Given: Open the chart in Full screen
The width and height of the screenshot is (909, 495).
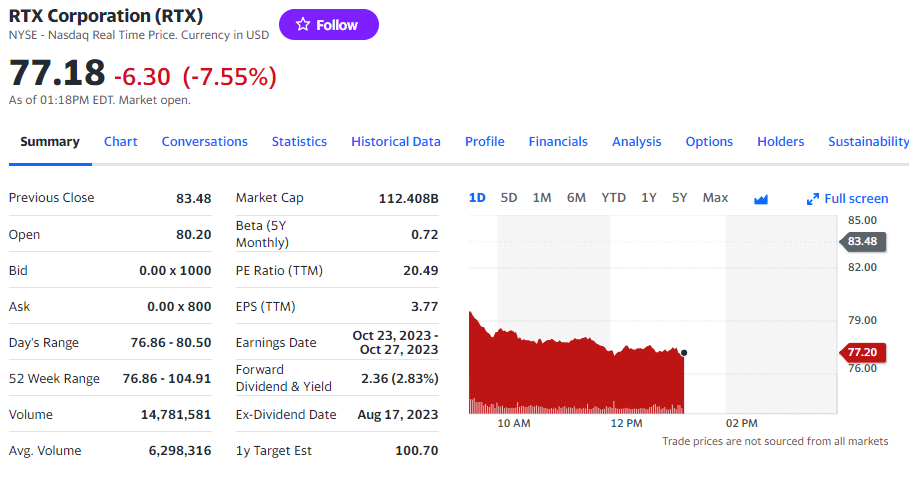Looking at the screenshot, I should pos(847,198).
